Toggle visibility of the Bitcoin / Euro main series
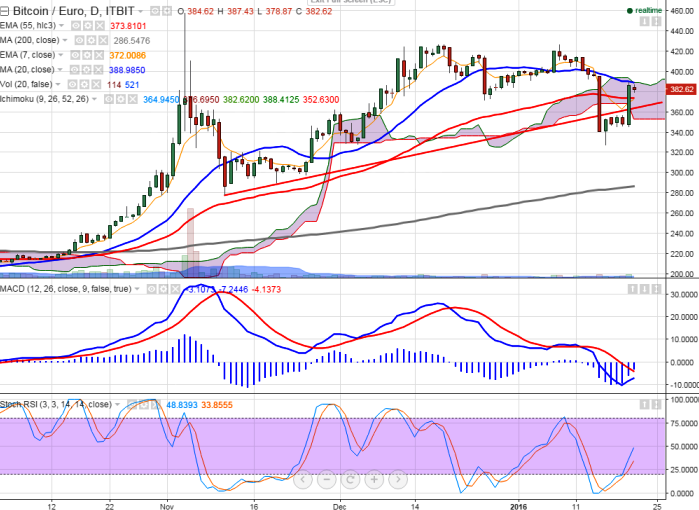 click(x=155, y=11)
